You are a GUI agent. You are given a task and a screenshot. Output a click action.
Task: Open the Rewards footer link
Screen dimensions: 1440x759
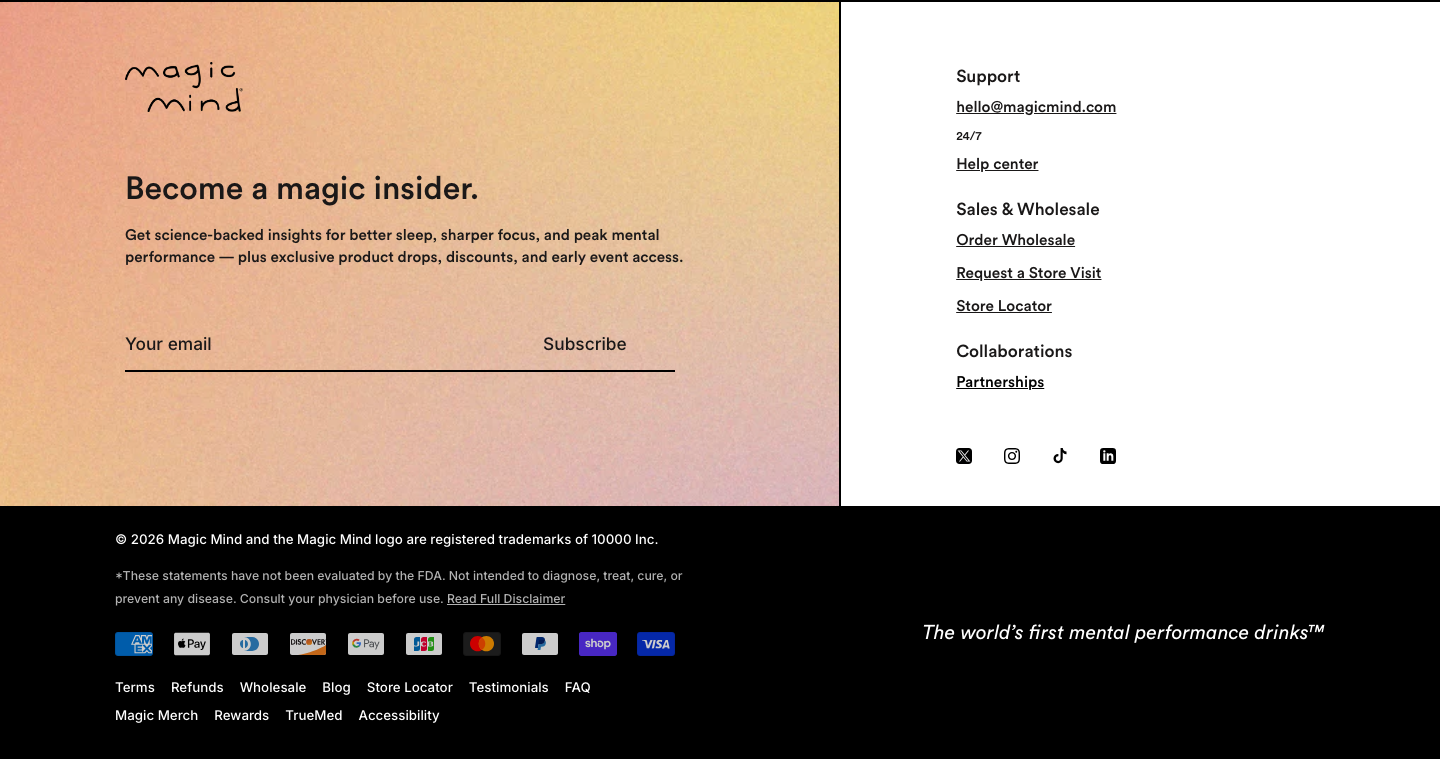click(241, 716)
